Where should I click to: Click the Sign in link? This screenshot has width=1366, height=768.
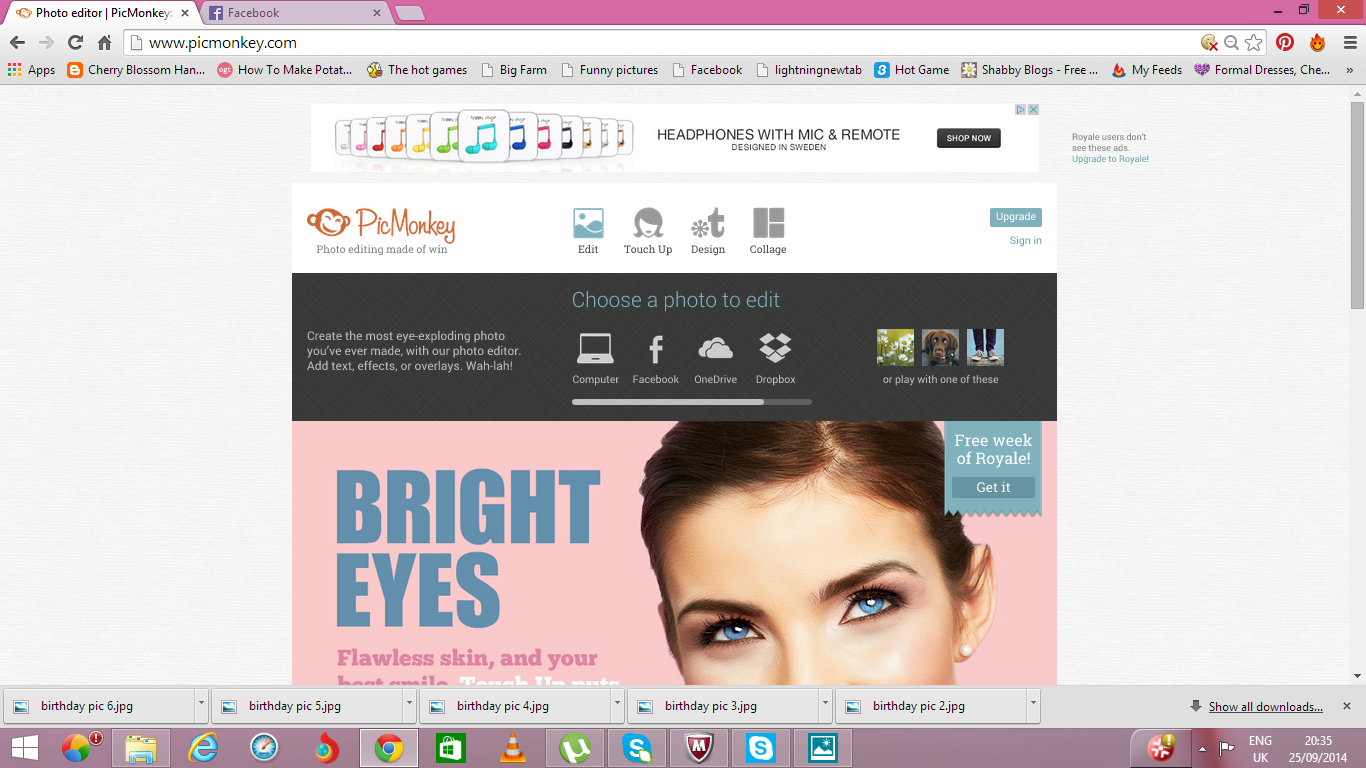(x=1025, y=240)
